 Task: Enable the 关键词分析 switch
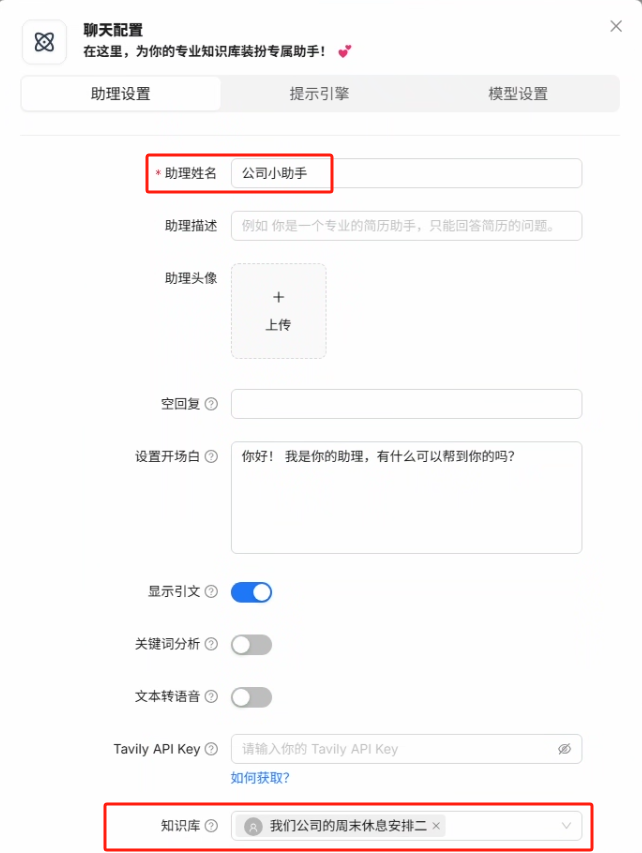click(251, 645)
